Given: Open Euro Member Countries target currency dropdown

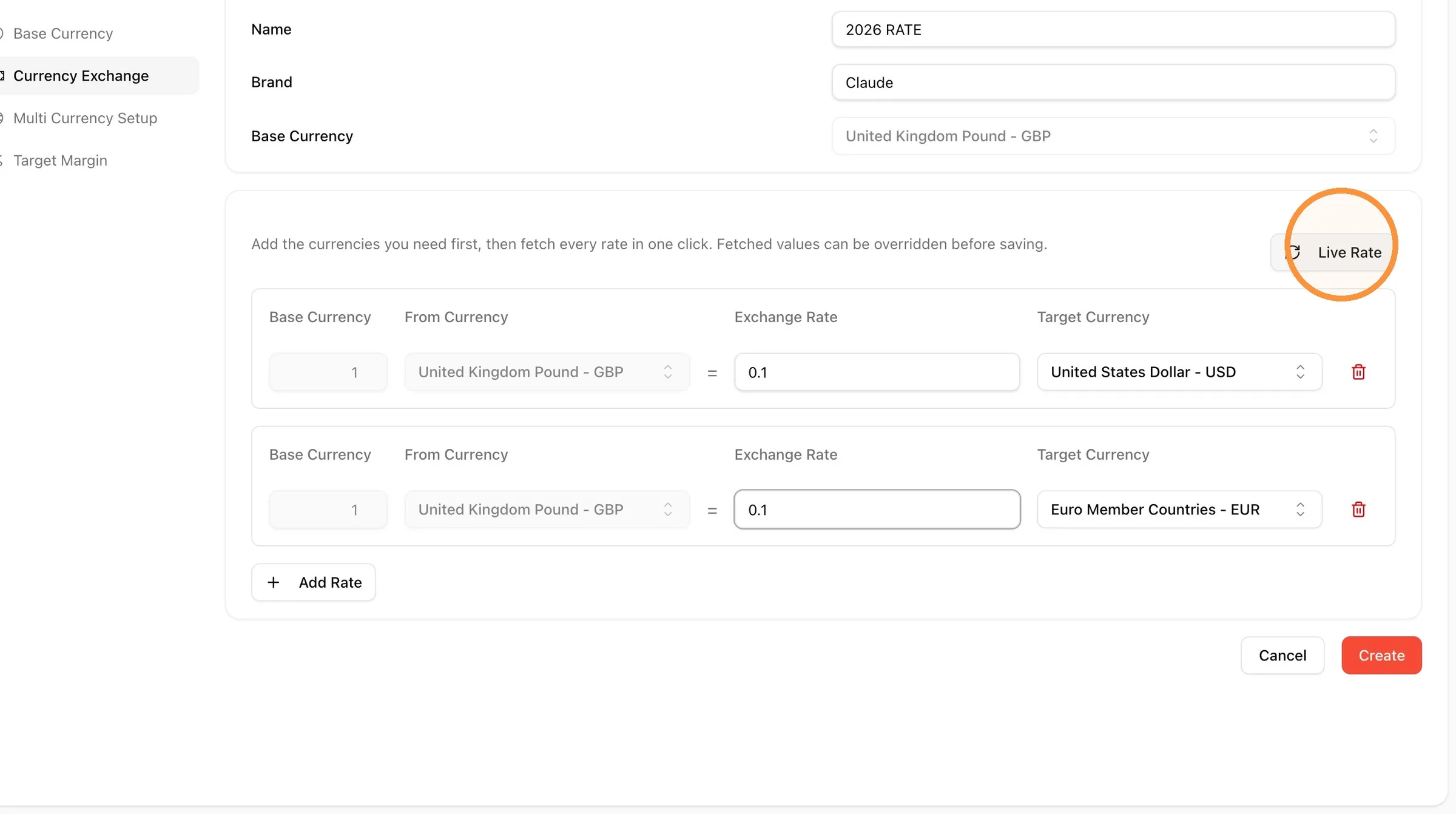Looking at the screenshot, I should [1179, 510].
